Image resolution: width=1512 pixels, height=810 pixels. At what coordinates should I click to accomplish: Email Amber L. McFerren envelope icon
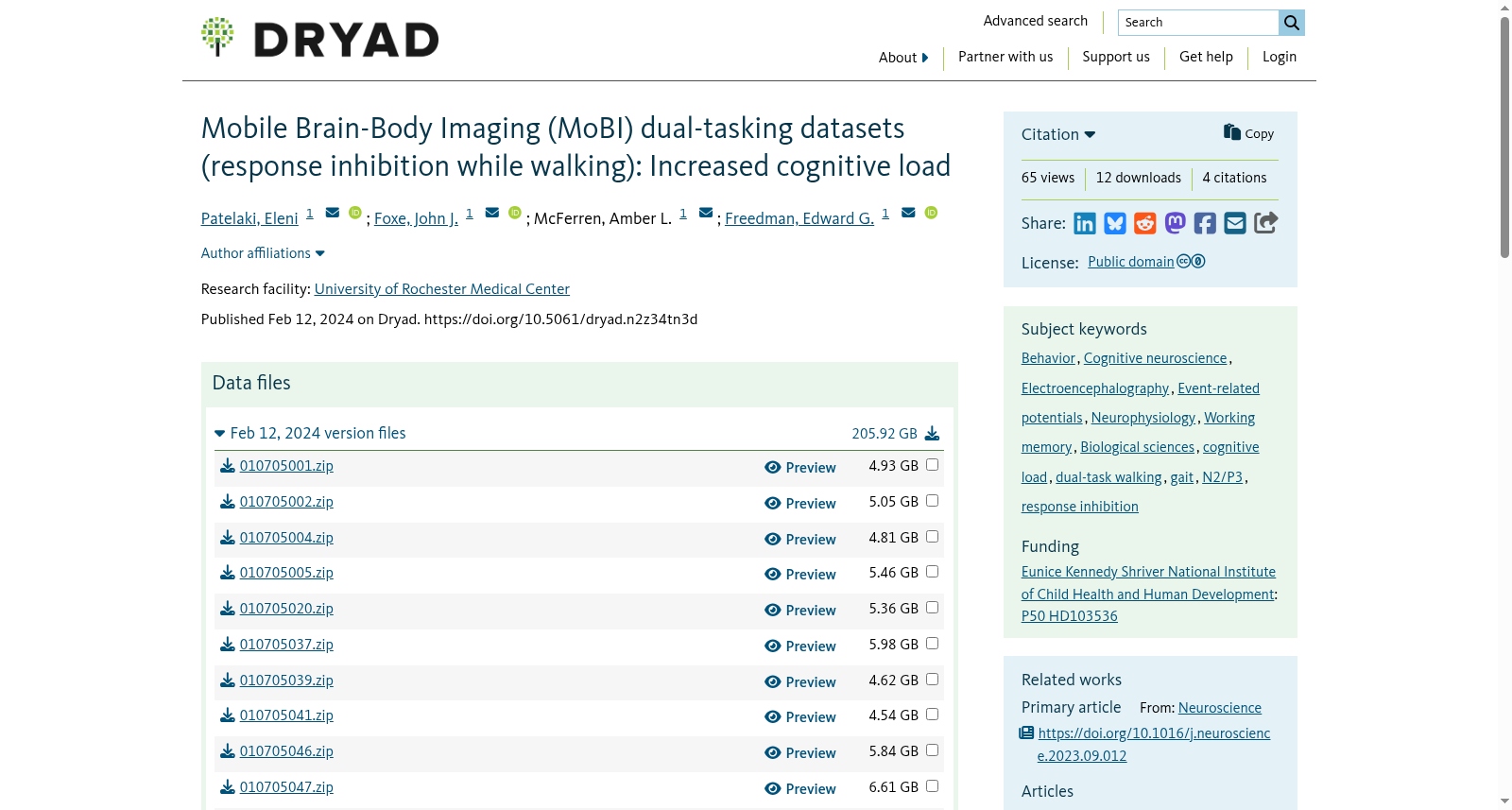(706, 213)
